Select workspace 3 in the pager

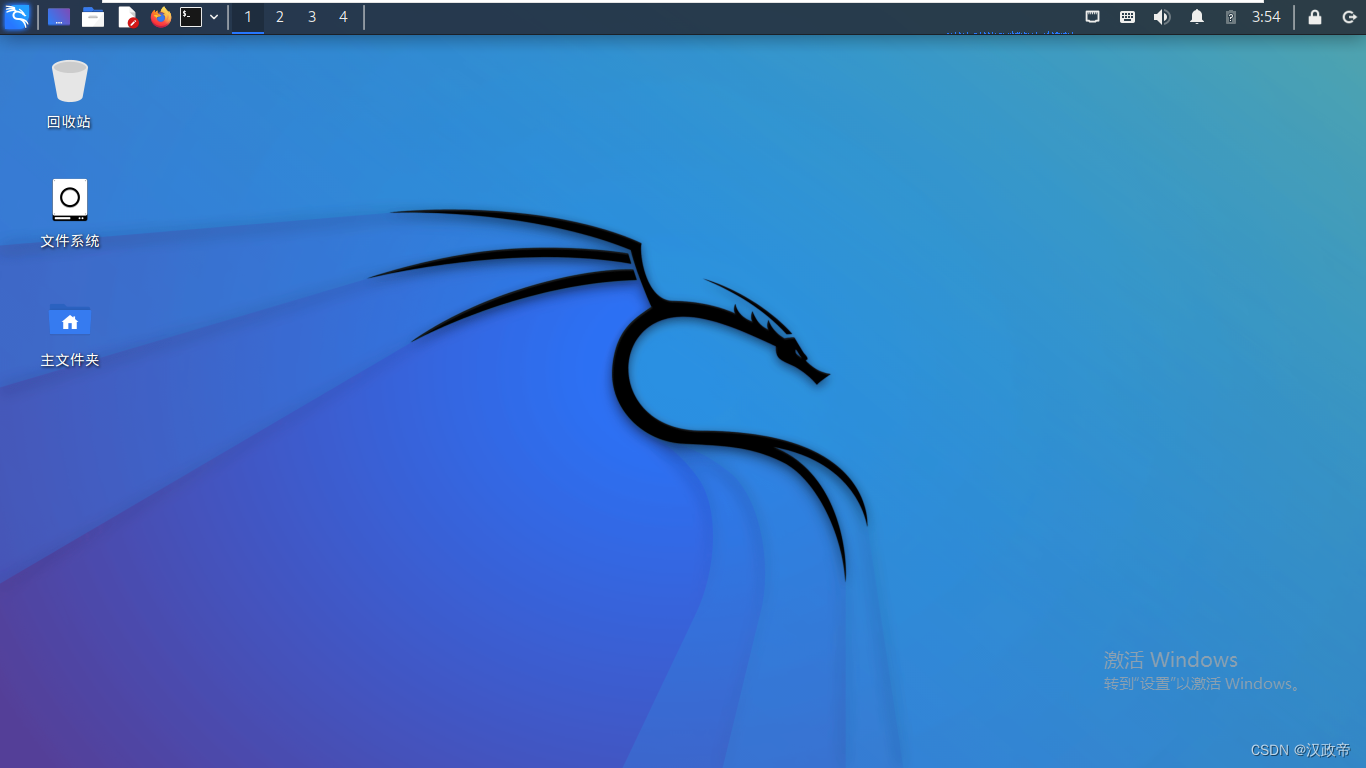click(x=311, y=17)
